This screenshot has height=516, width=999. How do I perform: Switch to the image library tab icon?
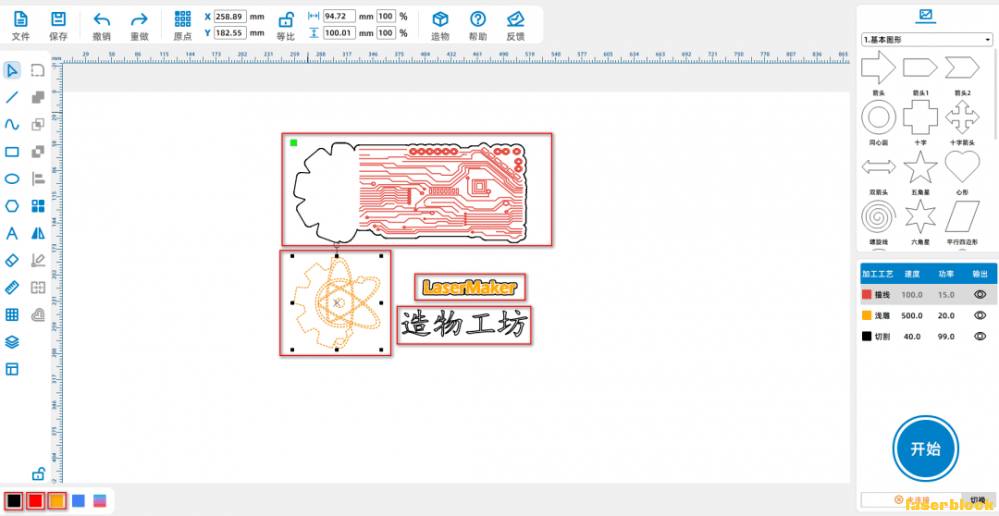coord(926,14)
